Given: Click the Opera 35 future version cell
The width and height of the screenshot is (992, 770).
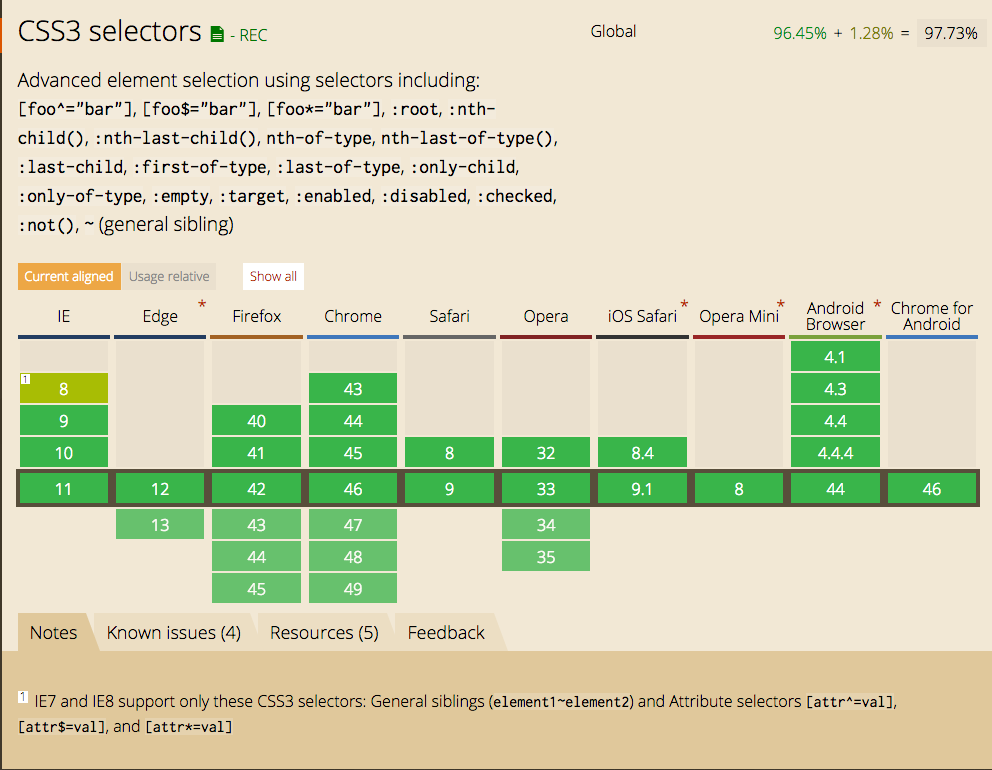Looking at the screenshot, I should pos(546,557).
